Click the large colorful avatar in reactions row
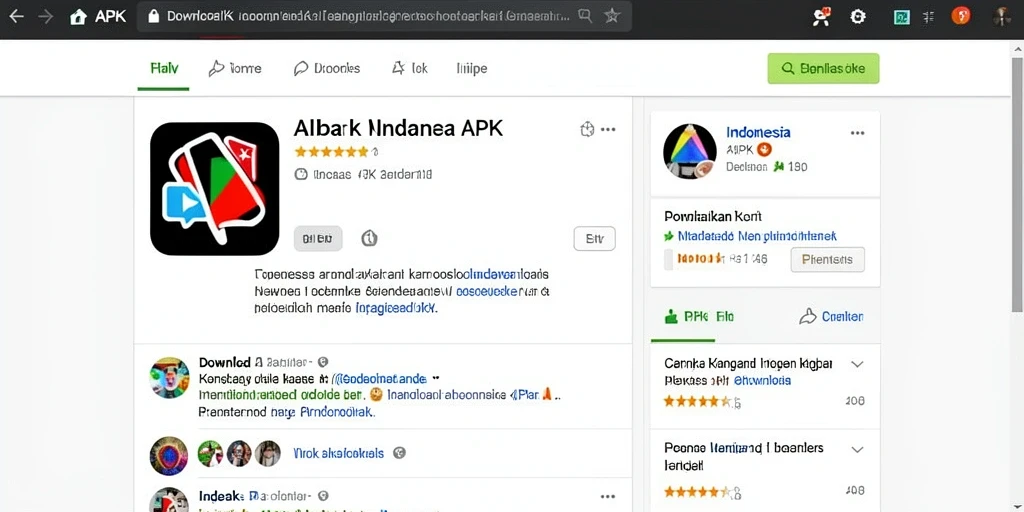 [169, 456]
